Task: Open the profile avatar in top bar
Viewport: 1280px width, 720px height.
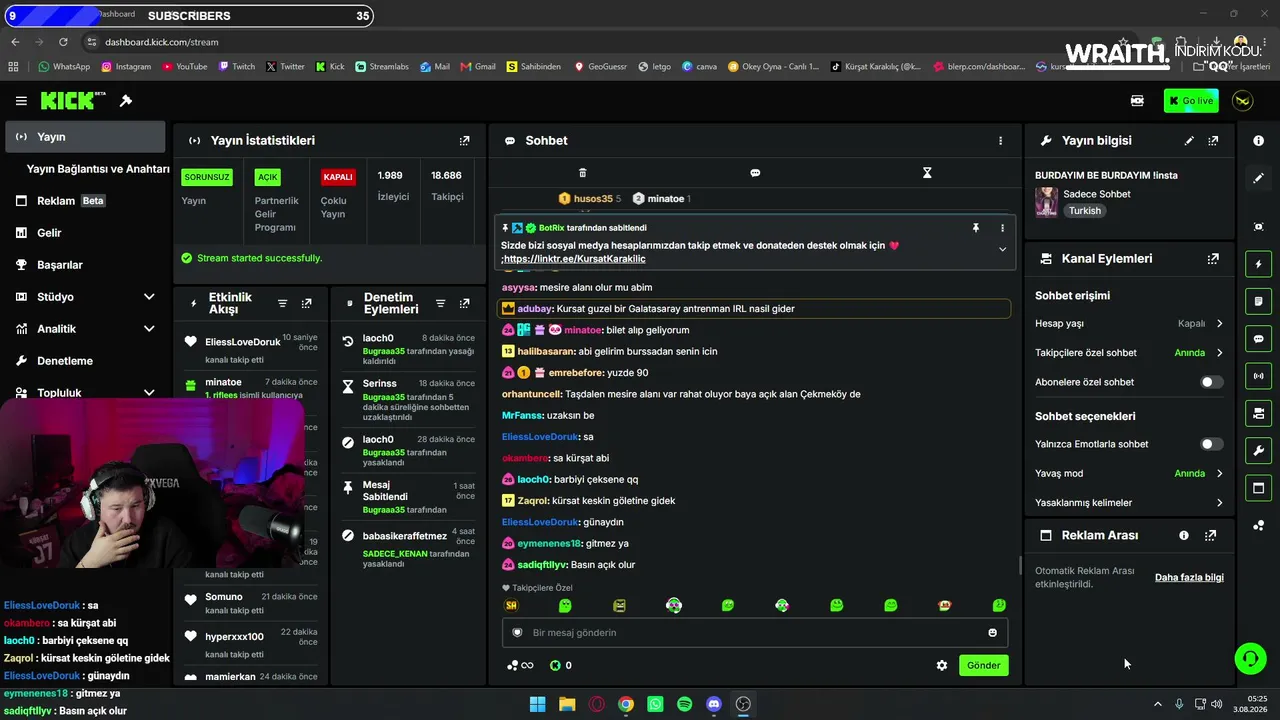Action: (x=1243, y=101)
